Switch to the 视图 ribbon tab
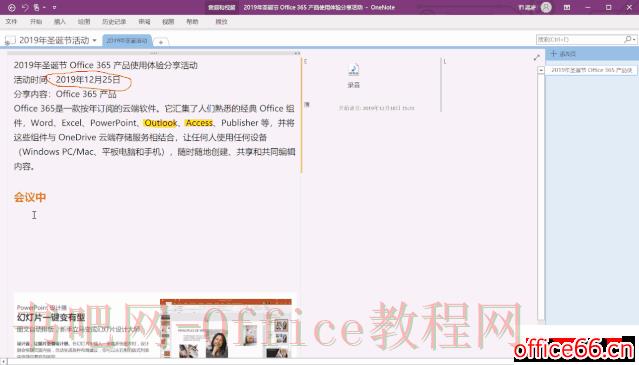The image size is (639, 365). pos(168,22)
